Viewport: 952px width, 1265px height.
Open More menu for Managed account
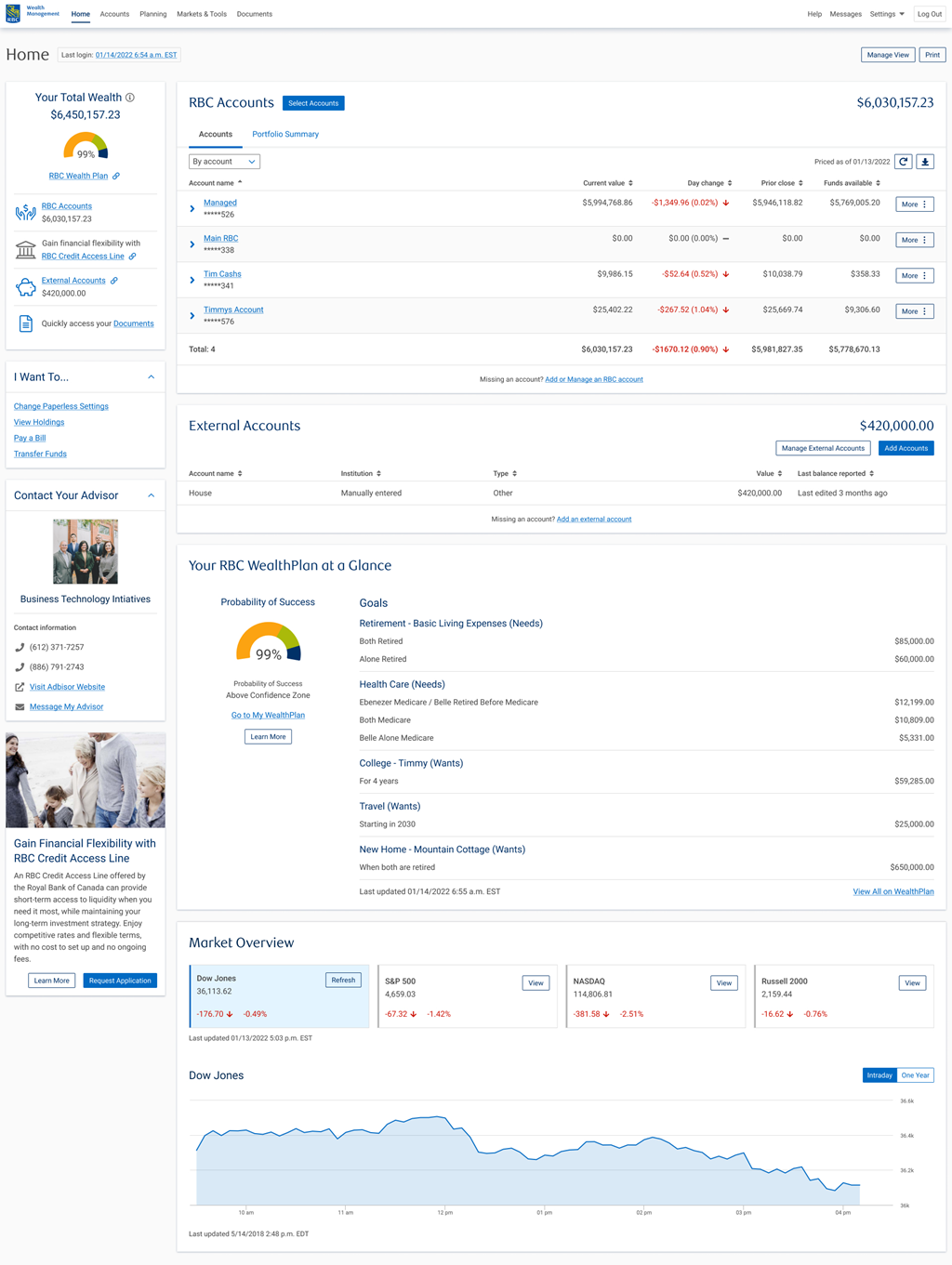915,204
